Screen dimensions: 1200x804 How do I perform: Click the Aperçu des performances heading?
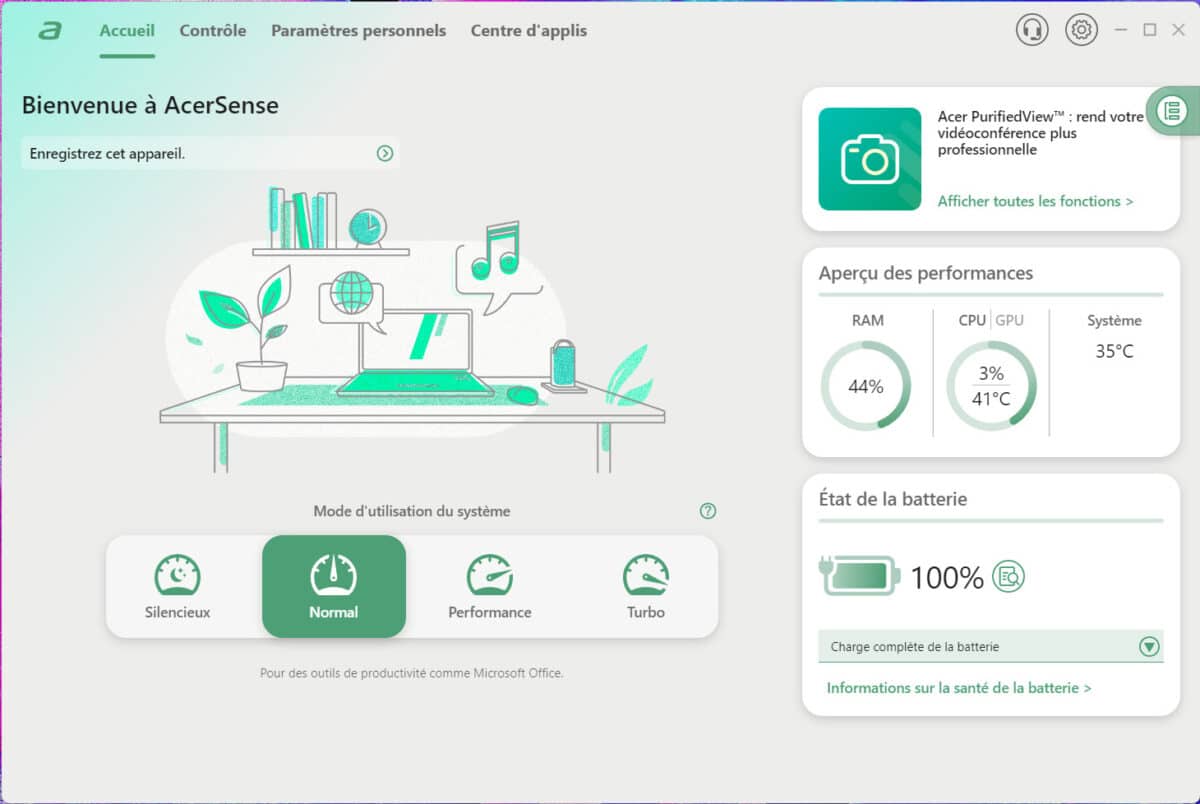coord(926,273)
